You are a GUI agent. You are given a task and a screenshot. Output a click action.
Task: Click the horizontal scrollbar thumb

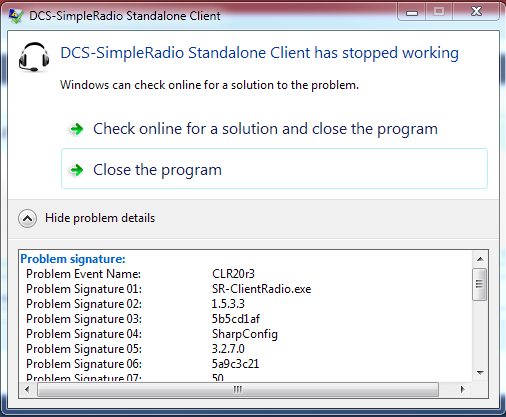coord(238,389)
